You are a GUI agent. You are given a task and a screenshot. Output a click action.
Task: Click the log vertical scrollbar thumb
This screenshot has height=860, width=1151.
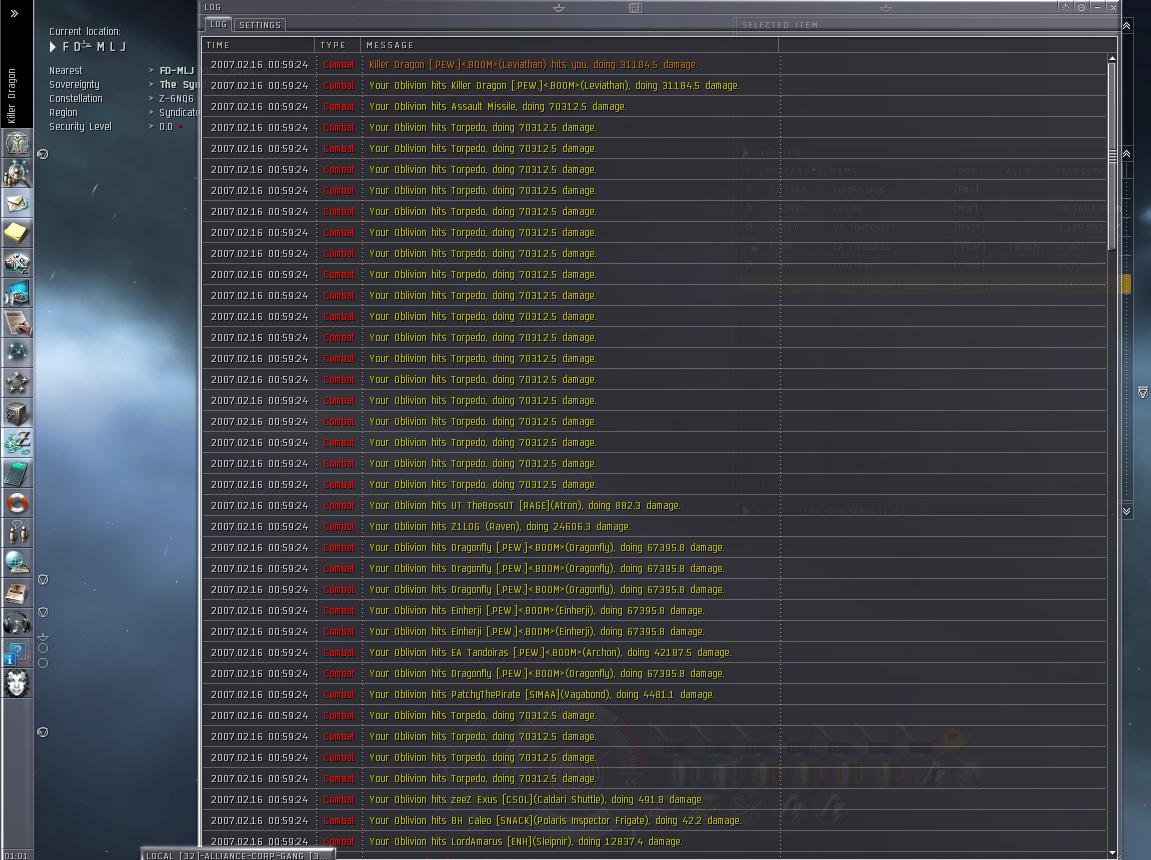[x=1112, y=156]
